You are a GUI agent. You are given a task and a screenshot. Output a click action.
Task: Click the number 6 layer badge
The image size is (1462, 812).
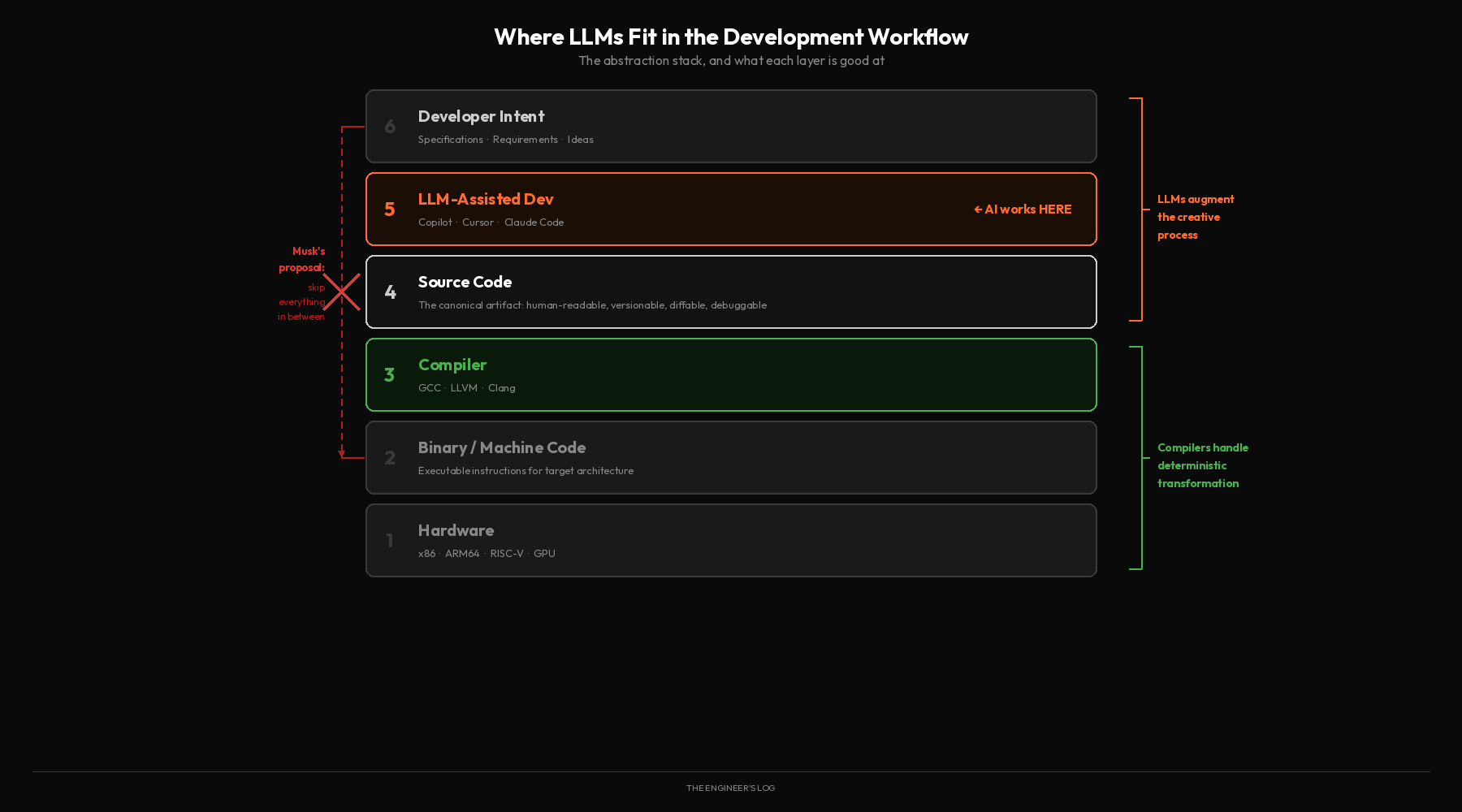pos(390,127)
